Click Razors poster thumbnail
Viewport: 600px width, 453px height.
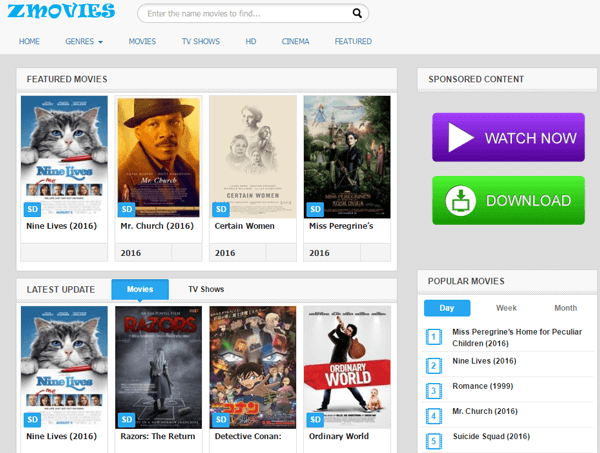point(158,367)
